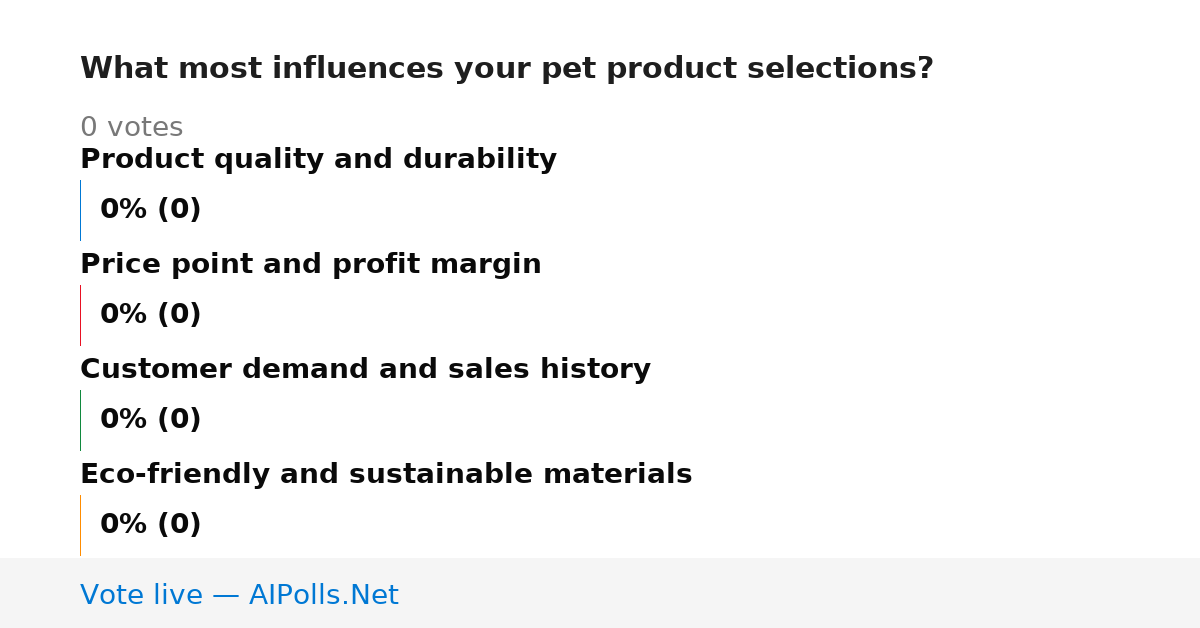This screenshot has width=1200, height=628.
Task: Click the red bar under Price point
Action: click(80, 315)
